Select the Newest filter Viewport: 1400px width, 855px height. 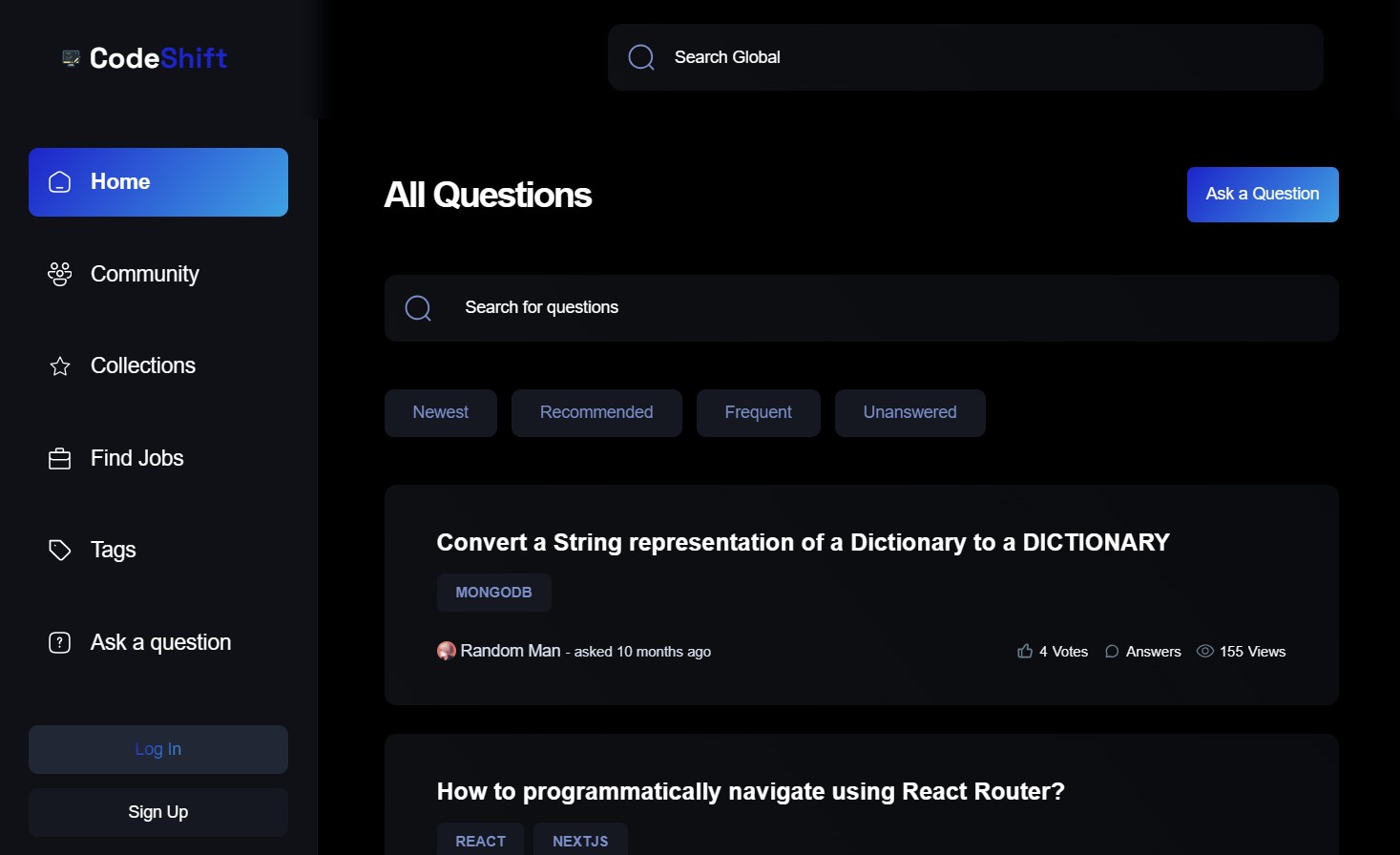click(x=440, y=412)
